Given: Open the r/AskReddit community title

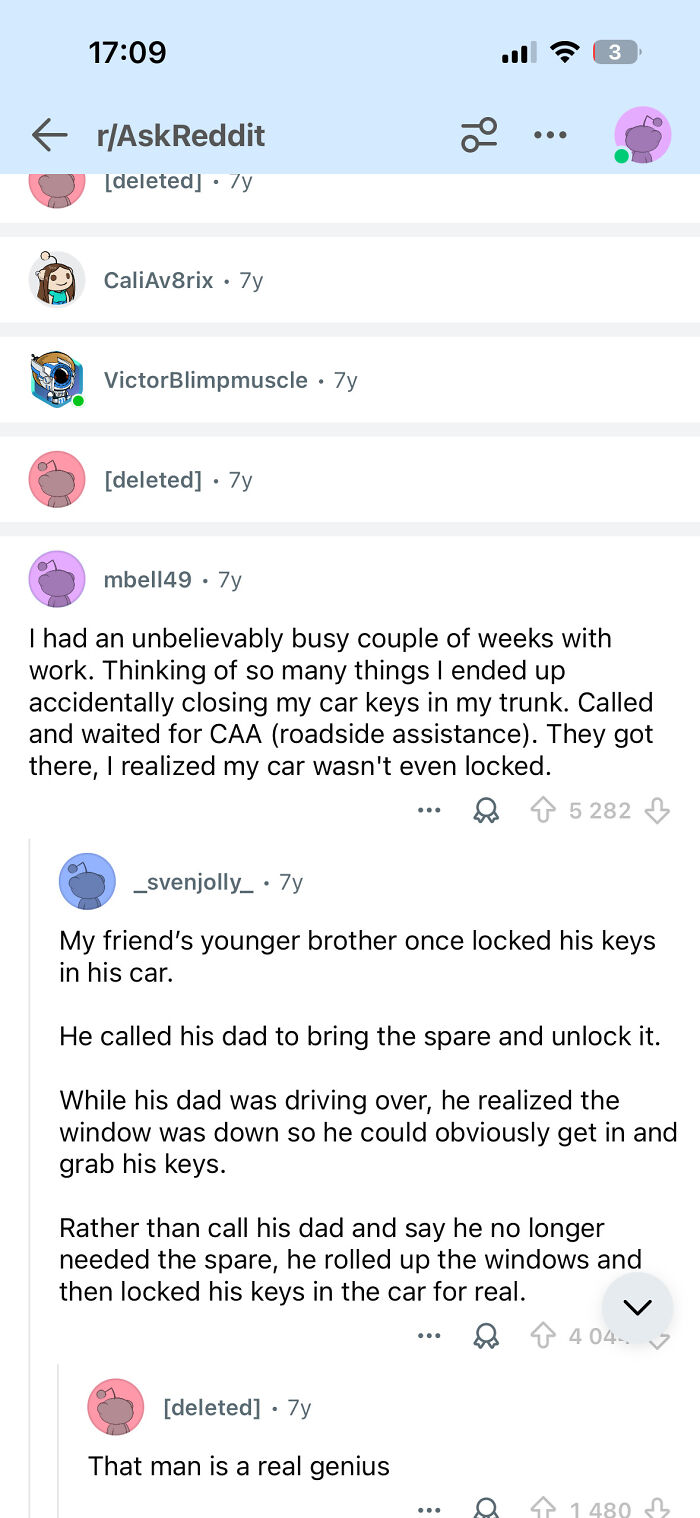Looking at the screenshot, I should pos(181,135).
